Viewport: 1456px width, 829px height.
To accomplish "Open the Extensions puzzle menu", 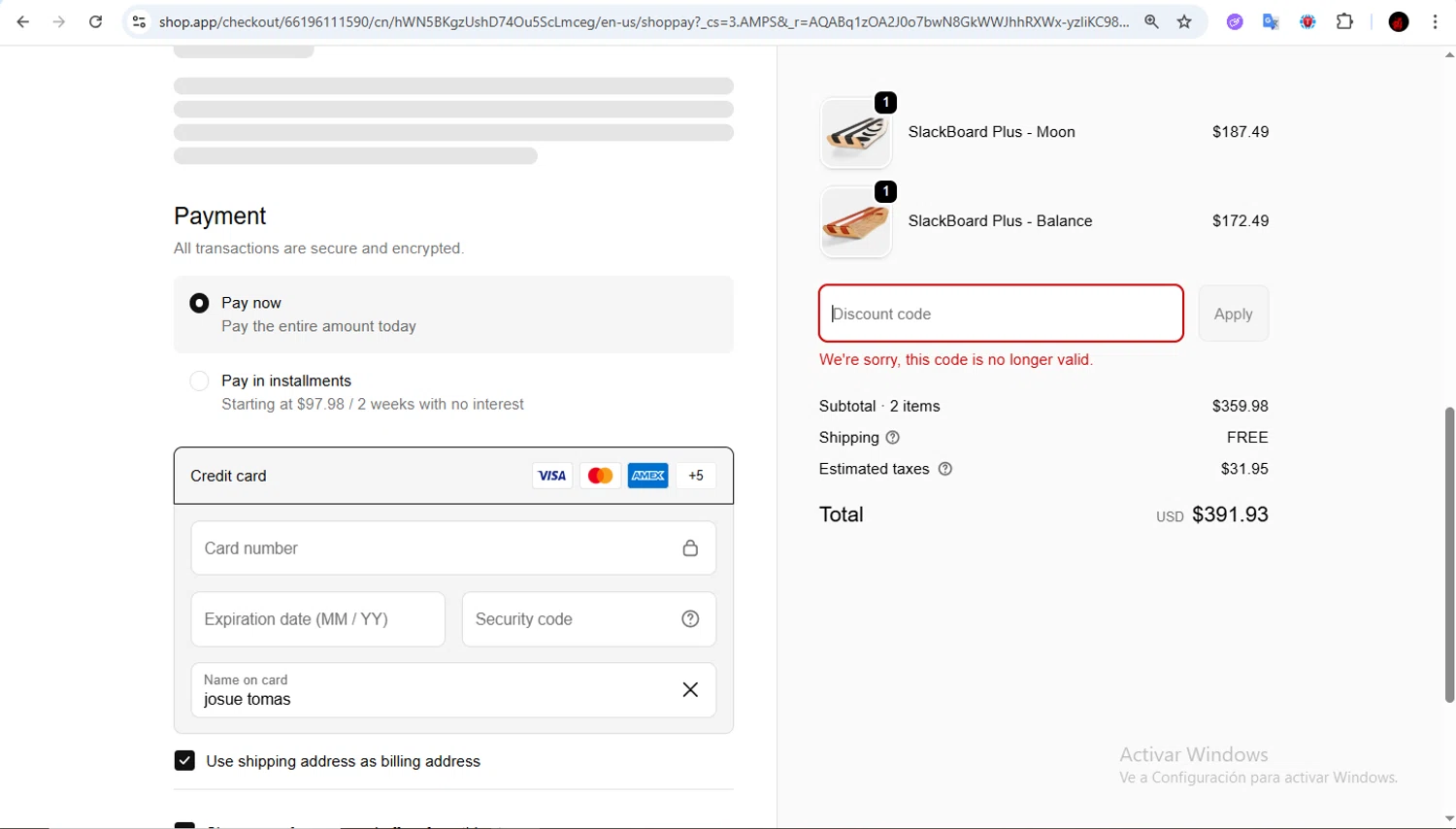I will [1344, 21].
